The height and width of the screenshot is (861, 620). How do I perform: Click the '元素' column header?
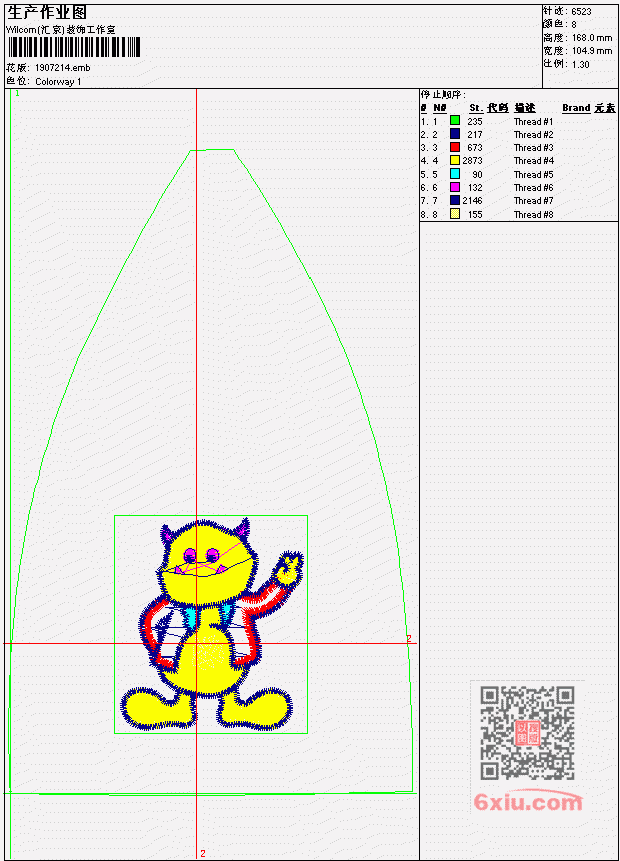pyautogui.click(x=605, y=108)
